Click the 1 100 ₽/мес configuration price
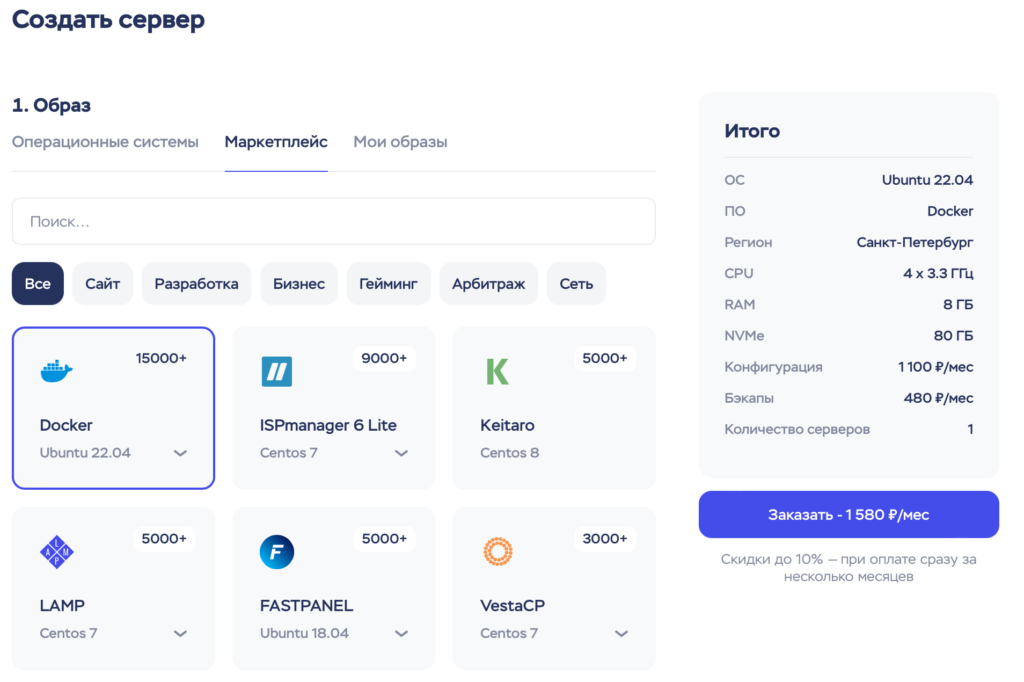1024x682 pixels. [935, 367]
